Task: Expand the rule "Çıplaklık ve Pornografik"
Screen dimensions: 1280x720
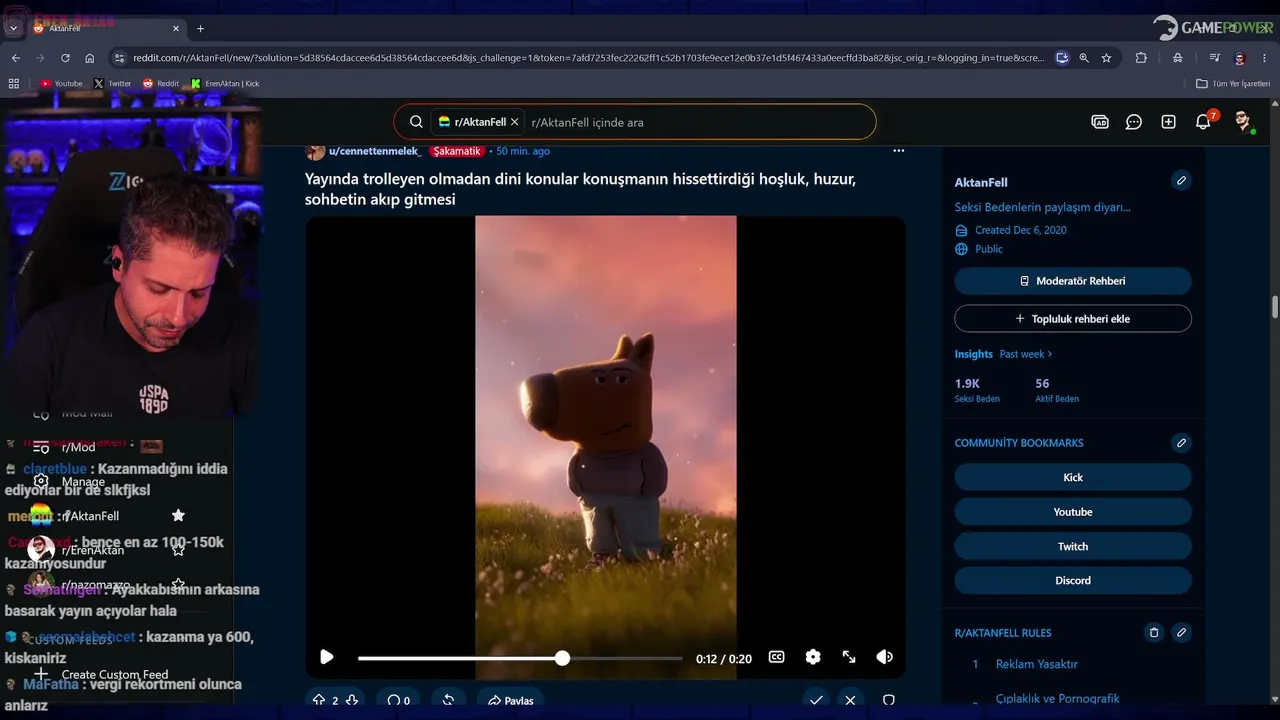Action: click(x=1057, y=698)
